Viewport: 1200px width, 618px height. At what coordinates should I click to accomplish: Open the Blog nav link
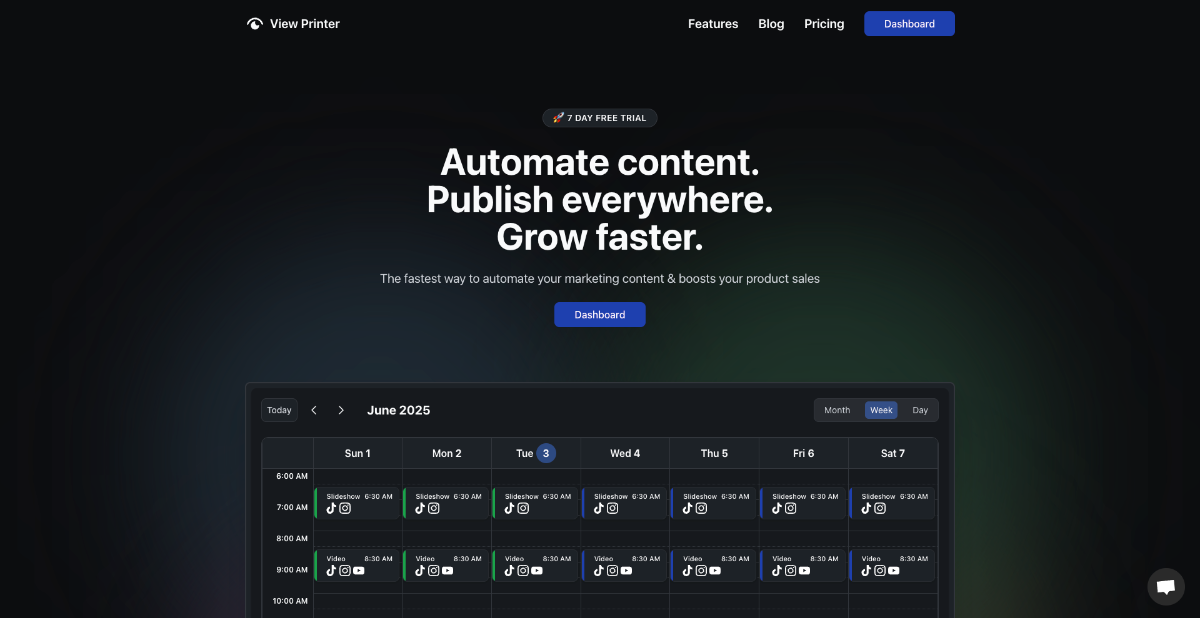771,24
